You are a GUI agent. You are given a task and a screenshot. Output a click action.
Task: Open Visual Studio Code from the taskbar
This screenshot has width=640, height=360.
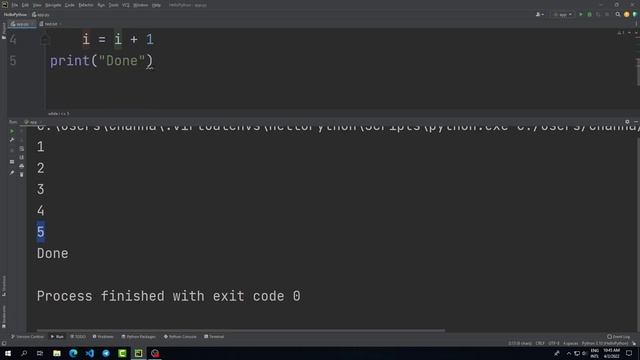89,353
